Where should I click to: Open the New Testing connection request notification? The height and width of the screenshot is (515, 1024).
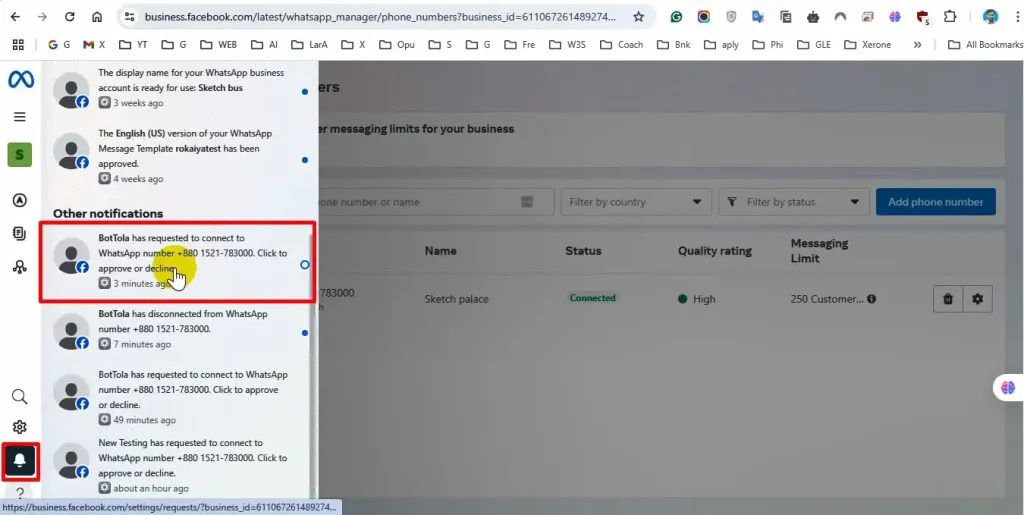[x=180, y=458]
